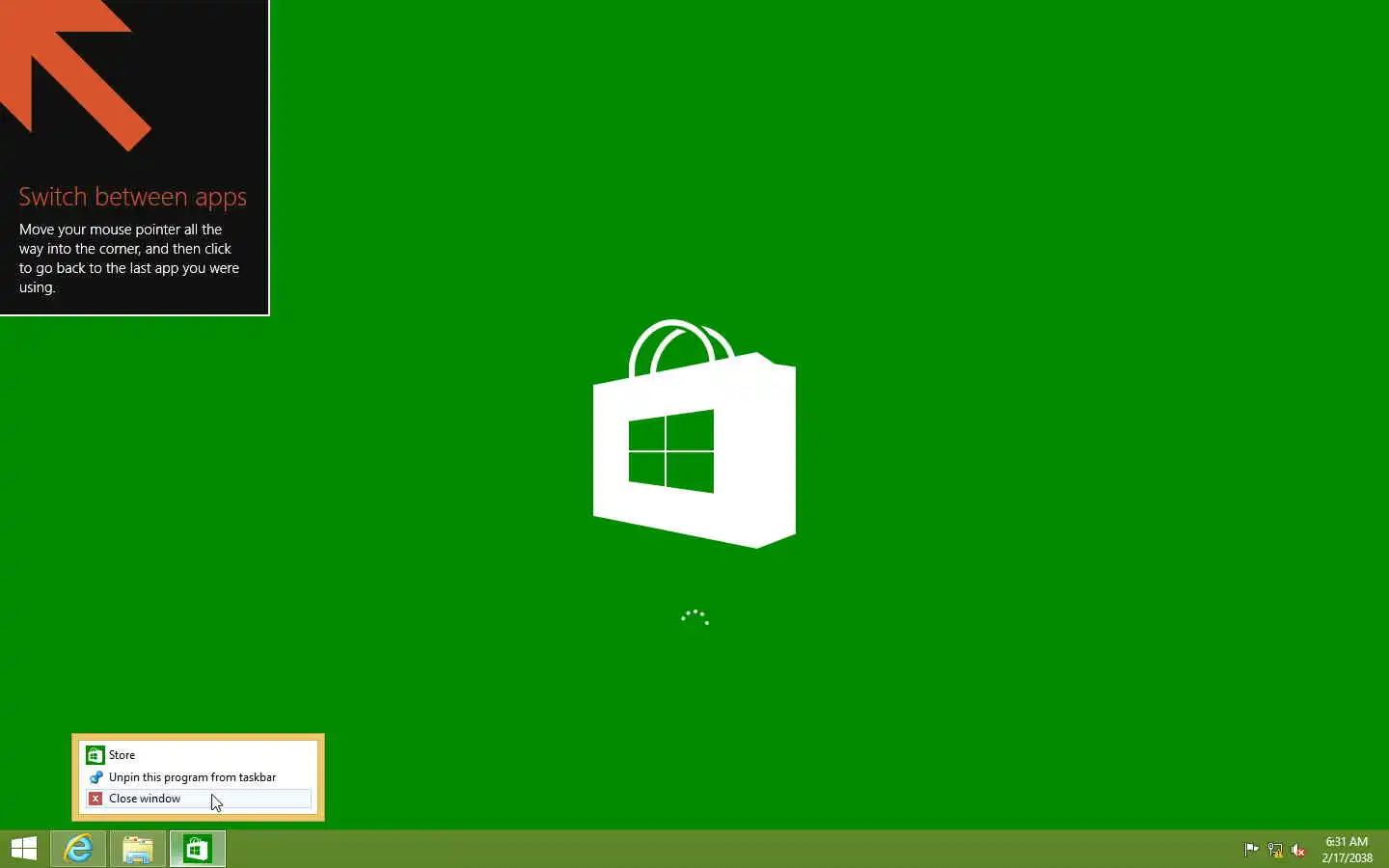
Task: Select Store in the jump list
Action: coord(198,755)
